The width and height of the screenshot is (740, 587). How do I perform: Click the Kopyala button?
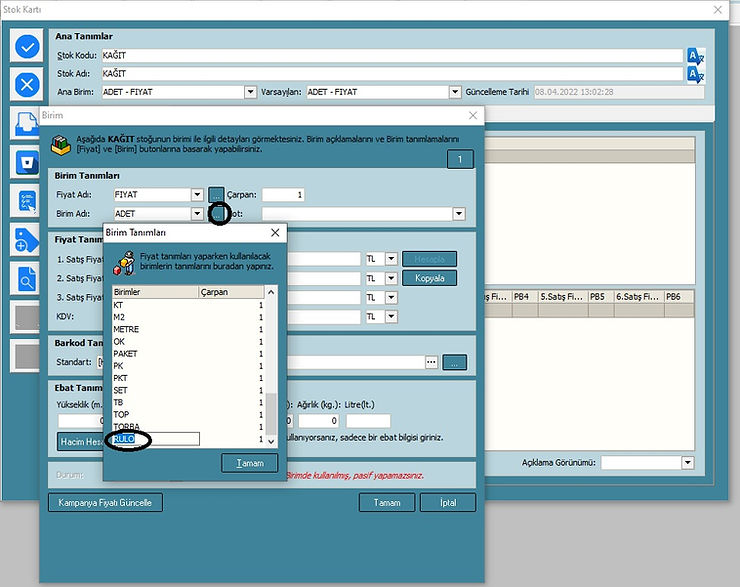[x=429, y=278]
